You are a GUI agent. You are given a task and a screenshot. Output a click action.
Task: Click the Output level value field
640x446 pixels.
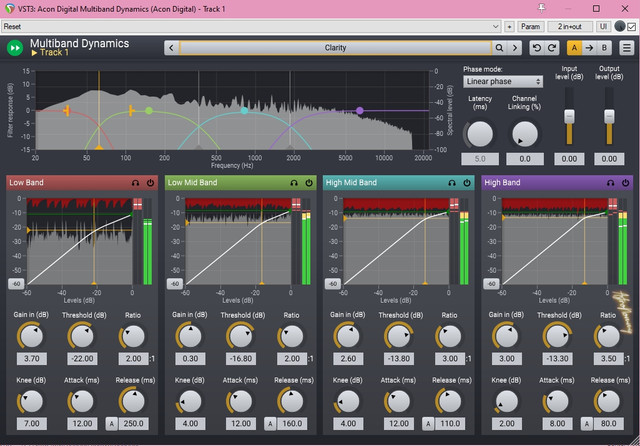click(x=609, y=159)
